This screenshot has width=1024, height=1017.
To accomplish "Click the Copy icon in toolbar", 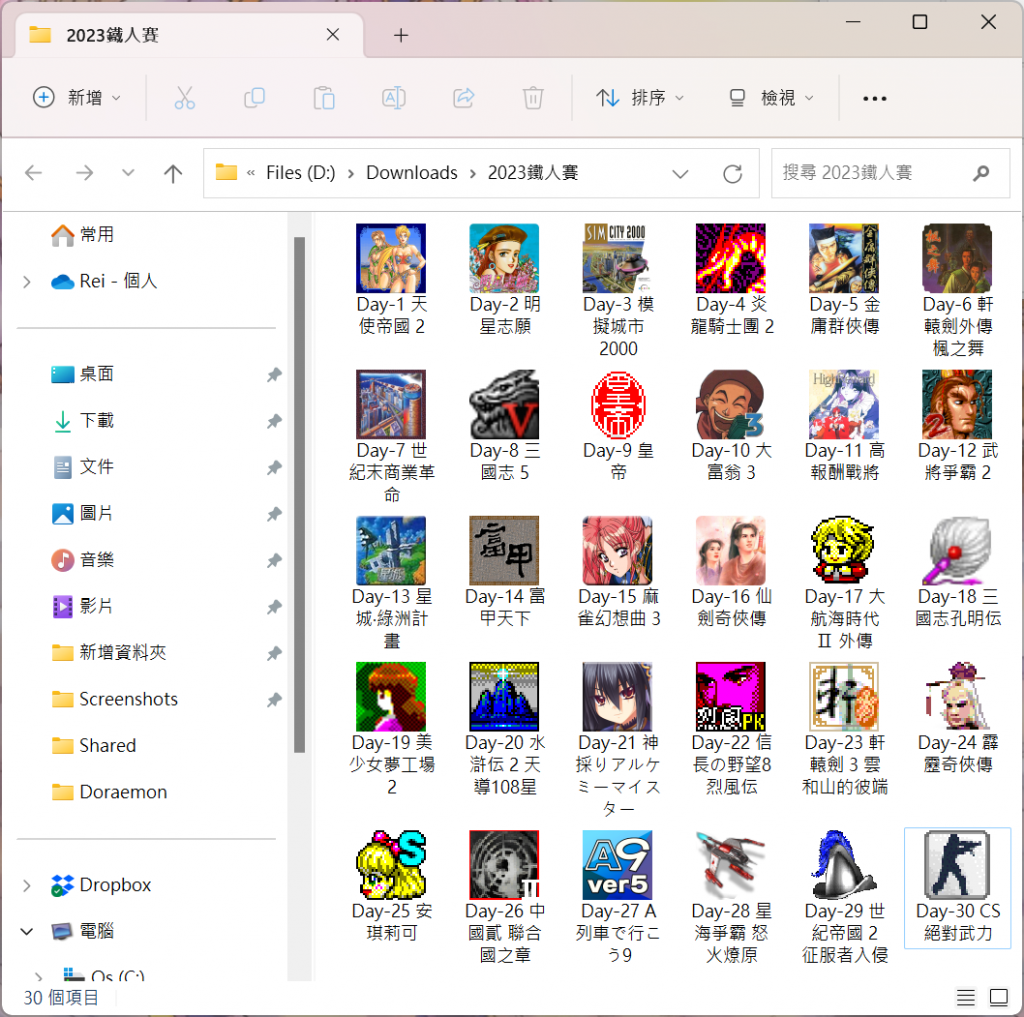I will tap(254, 98).
